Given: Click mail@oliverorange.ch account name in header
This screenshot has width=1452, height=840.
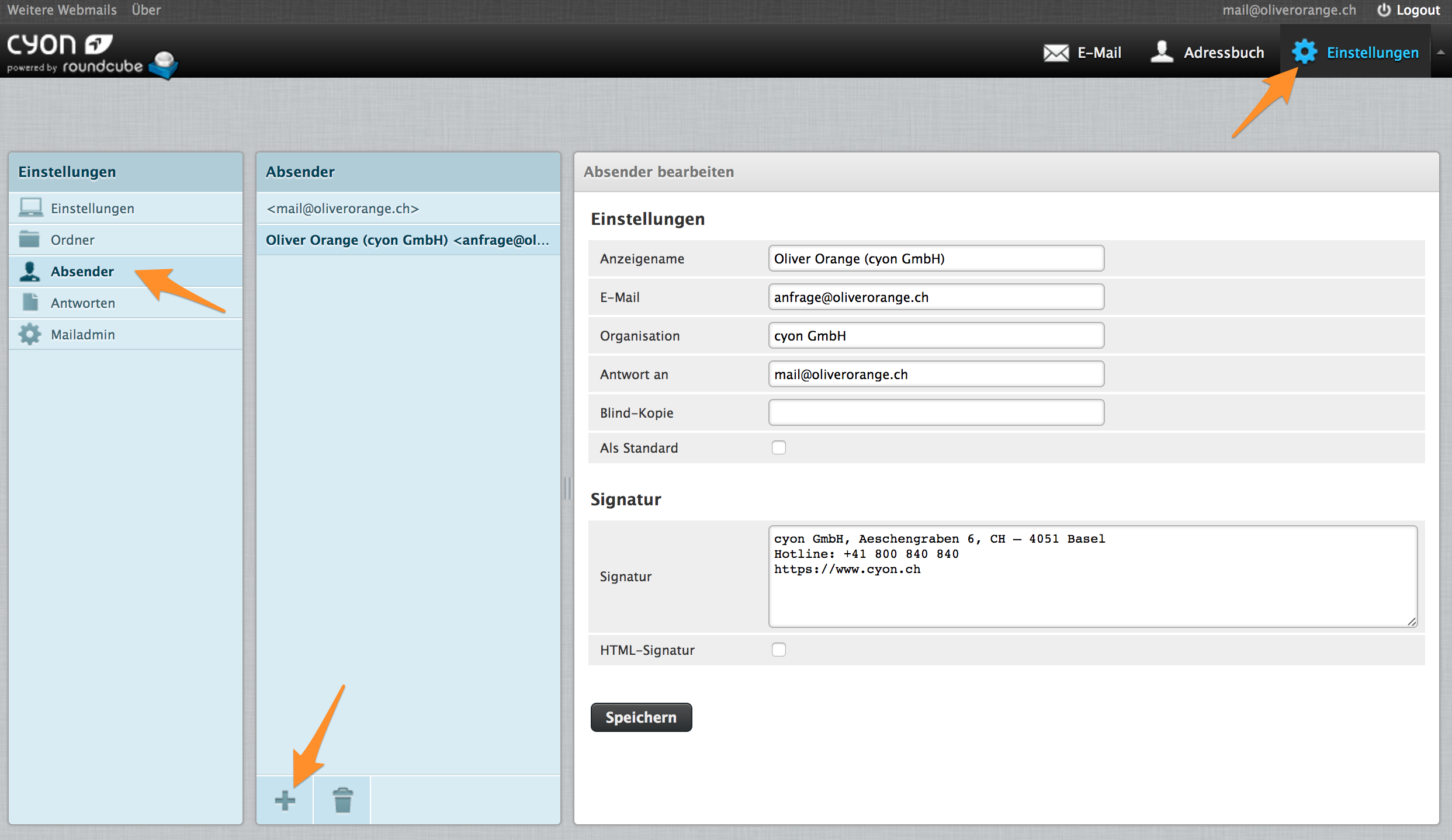Looking at the screenshot, I should (1289, 10).
